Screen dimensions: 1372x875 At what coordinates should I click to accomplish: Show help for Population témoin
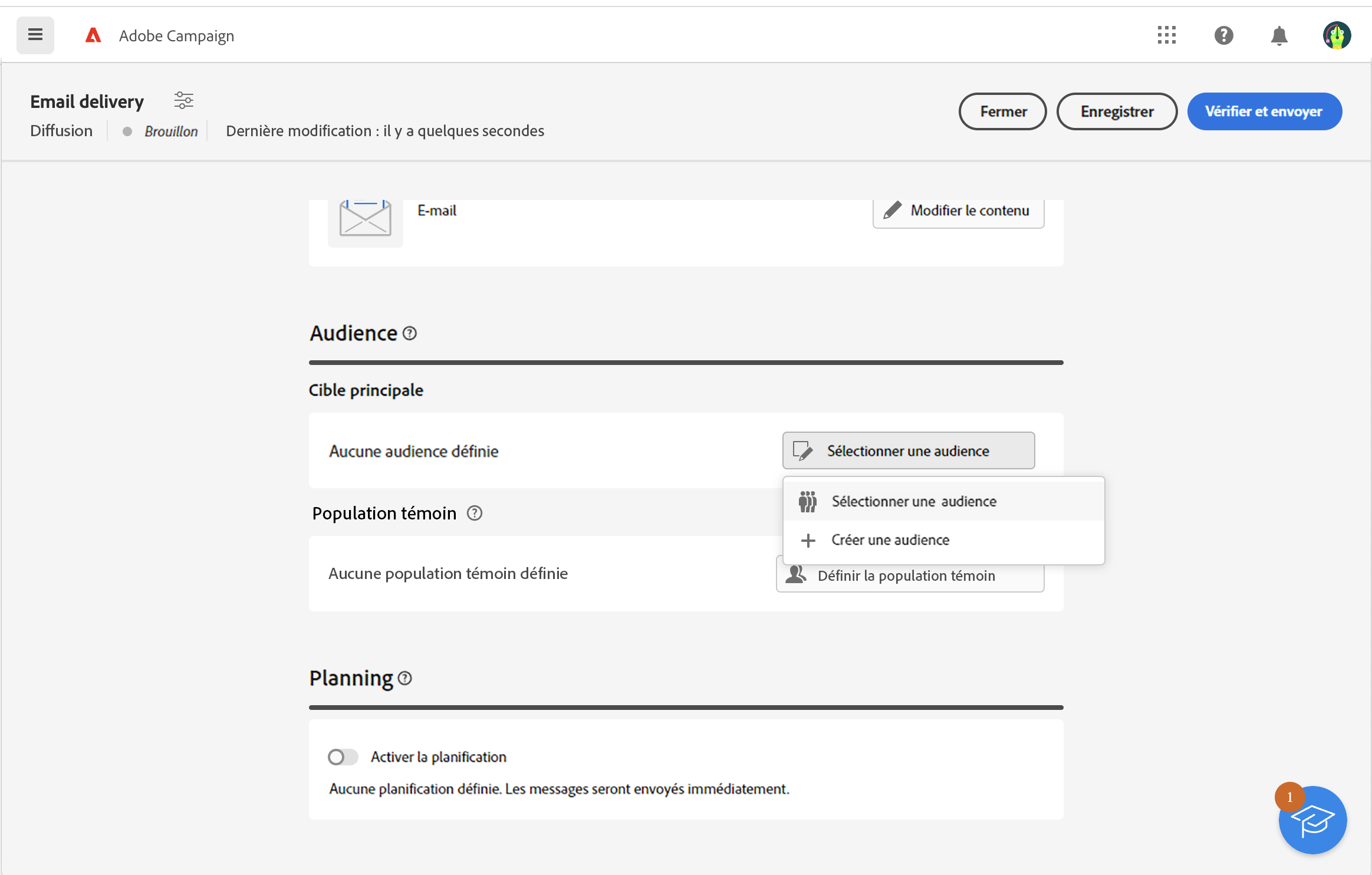click(x=475, y=514)
